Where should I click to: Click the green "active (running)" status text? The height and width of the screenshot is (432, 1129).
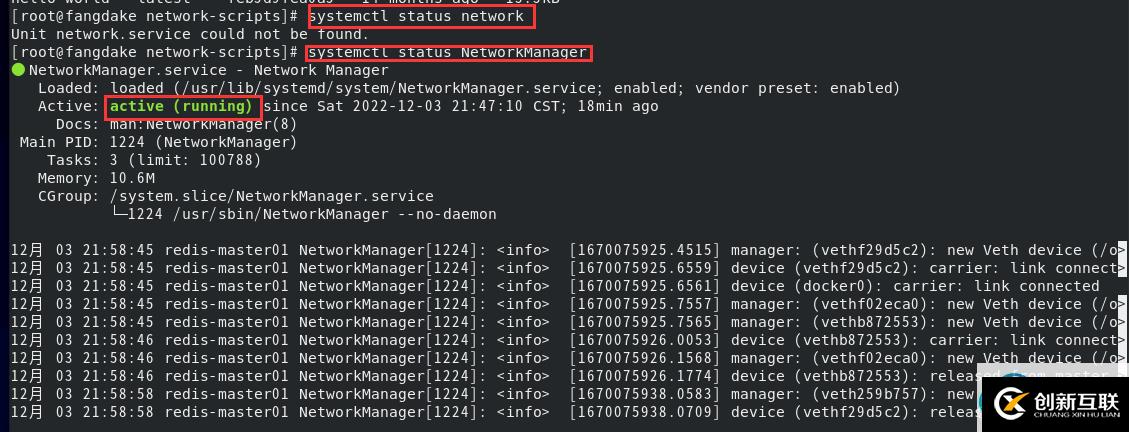[181, 106]
